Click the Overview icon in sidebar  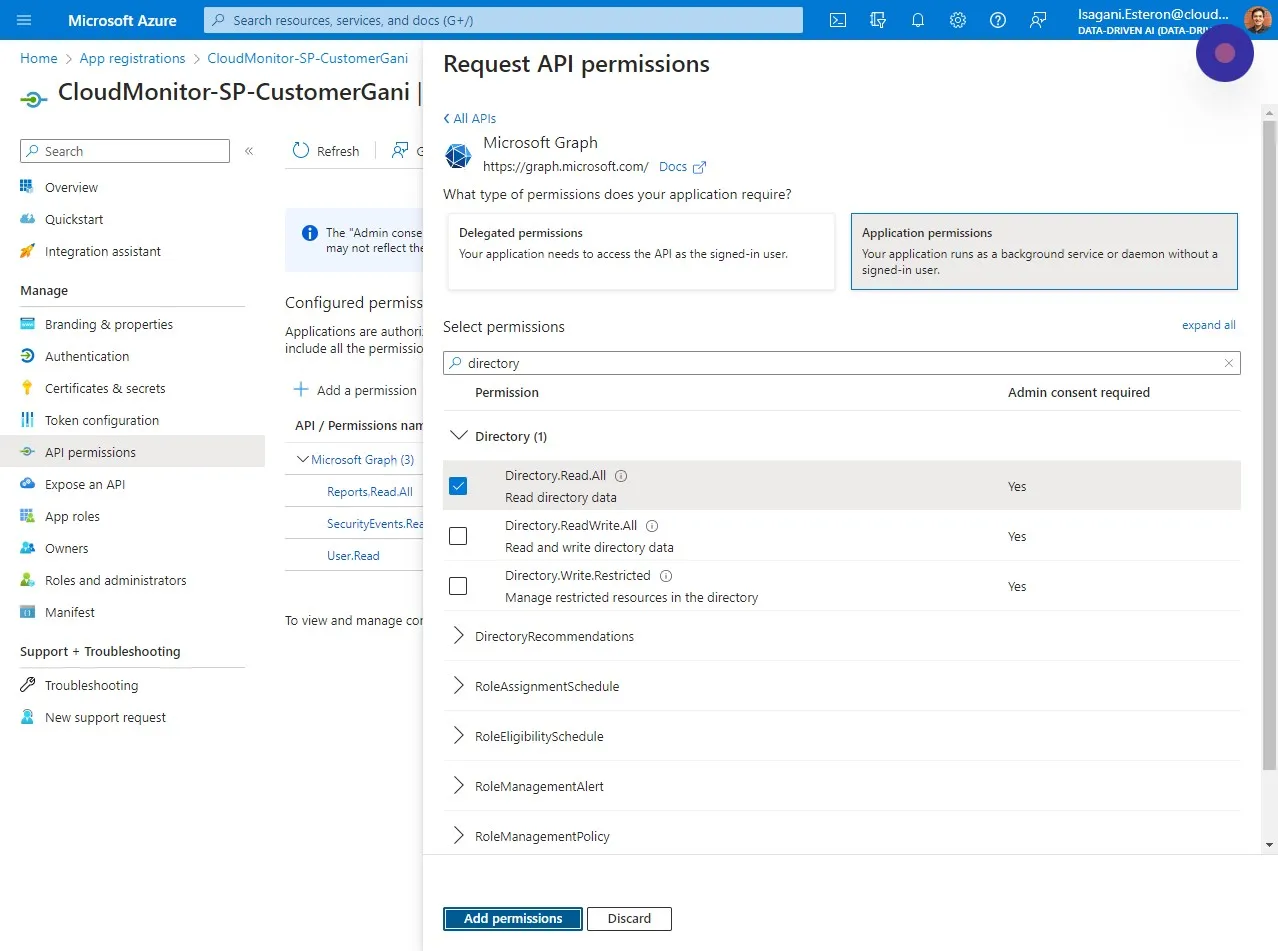tap(27, 187)
